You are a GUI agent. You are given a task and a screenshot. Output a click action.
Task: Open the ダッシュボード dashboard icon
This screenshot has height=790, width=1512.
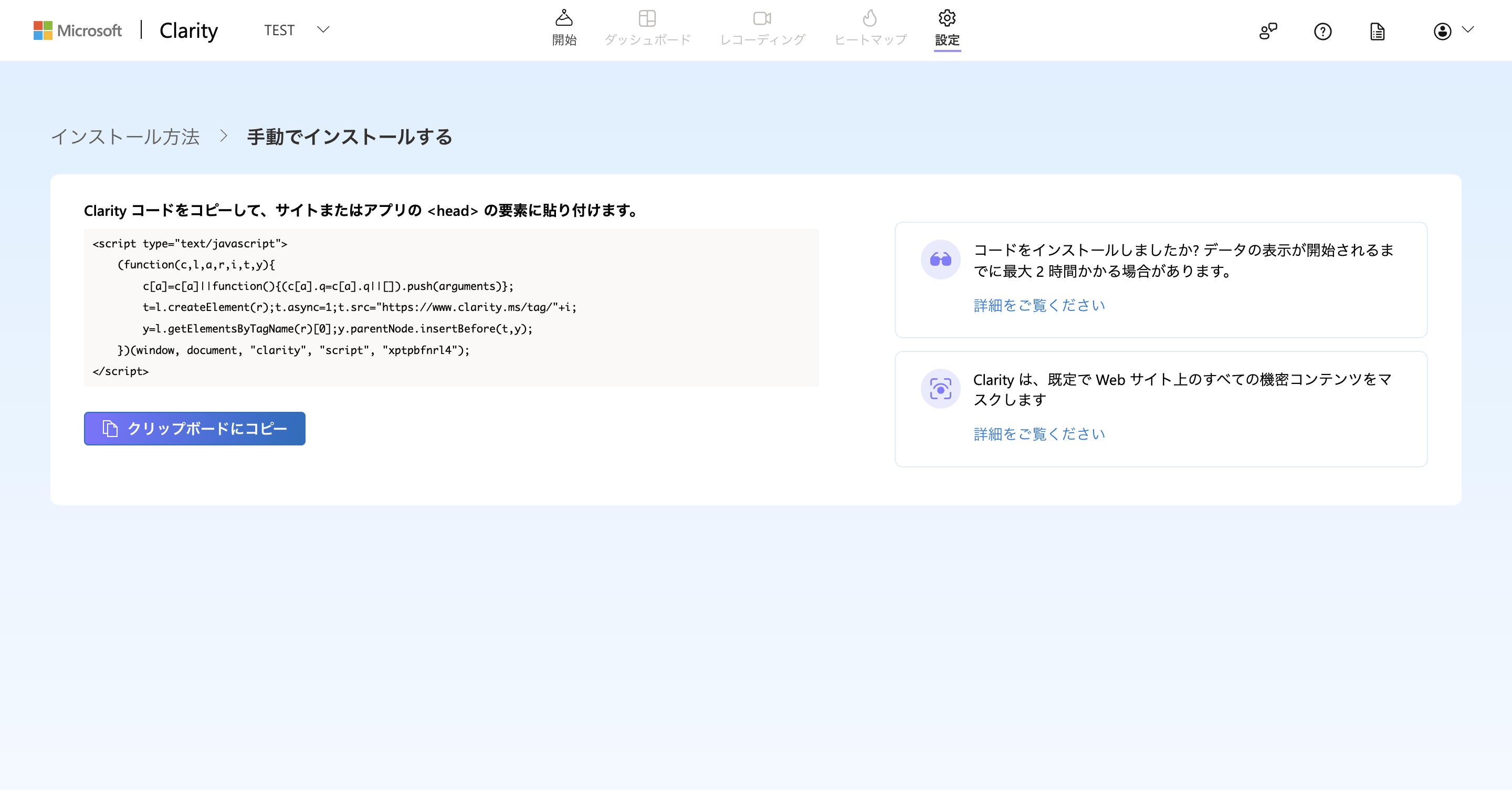click(647, 18)
